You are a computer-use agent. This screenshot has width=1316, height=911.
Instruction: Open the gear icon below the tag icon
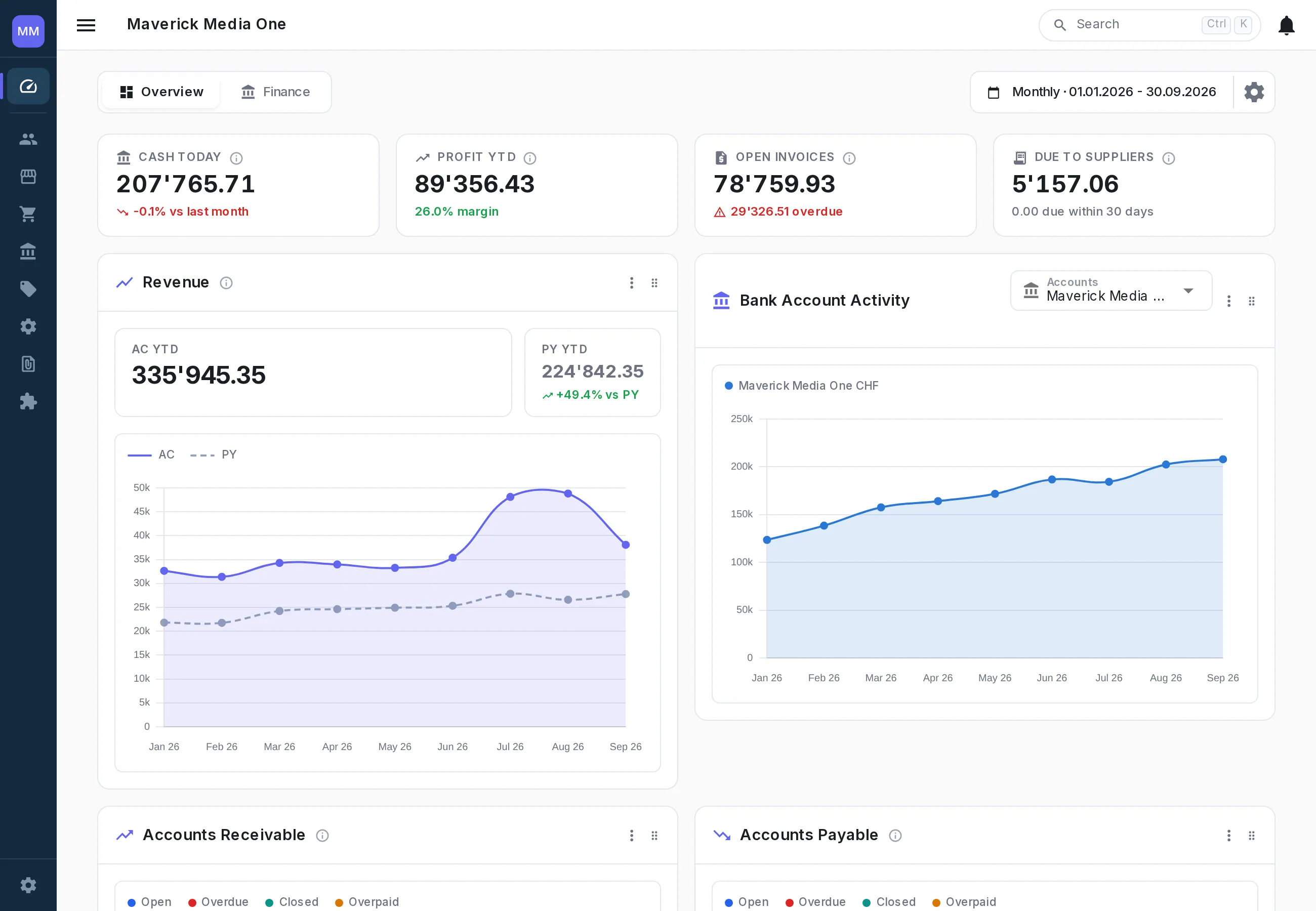pyautogui.click(x=28, y=326)
